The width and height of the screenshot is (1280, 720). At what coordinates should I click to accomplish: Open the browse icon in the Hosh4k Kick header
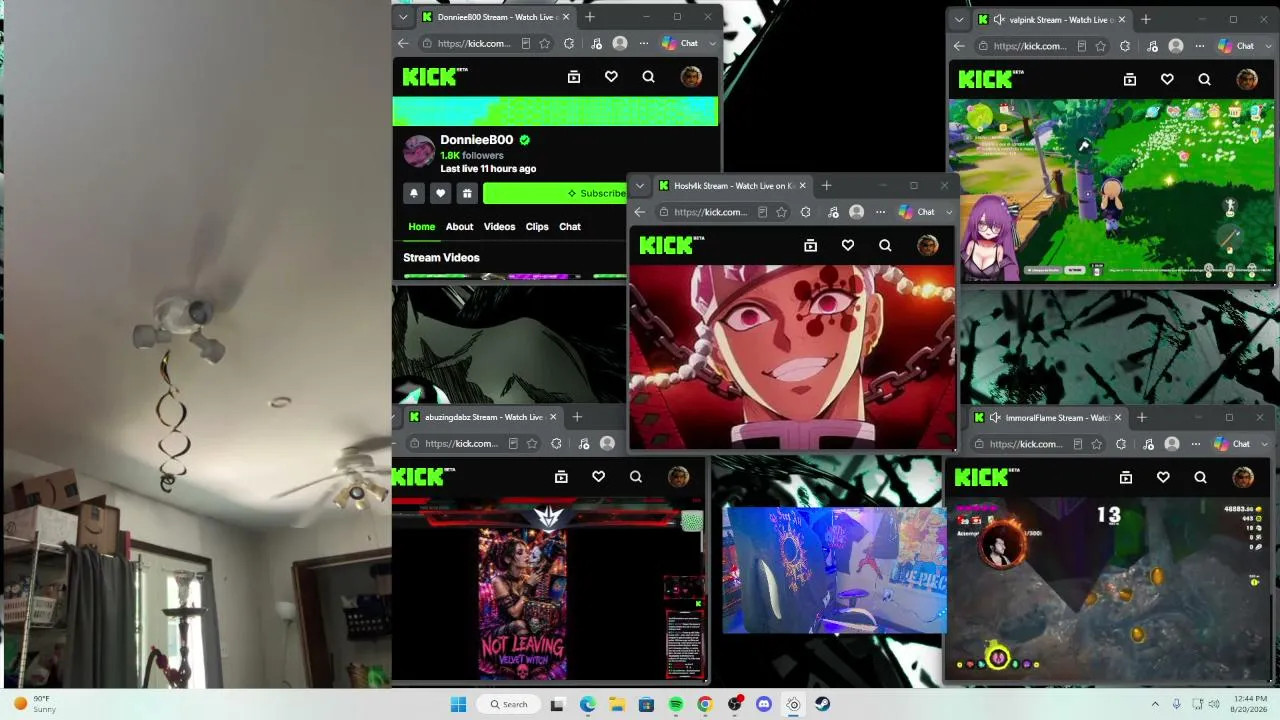coord(811,245)
